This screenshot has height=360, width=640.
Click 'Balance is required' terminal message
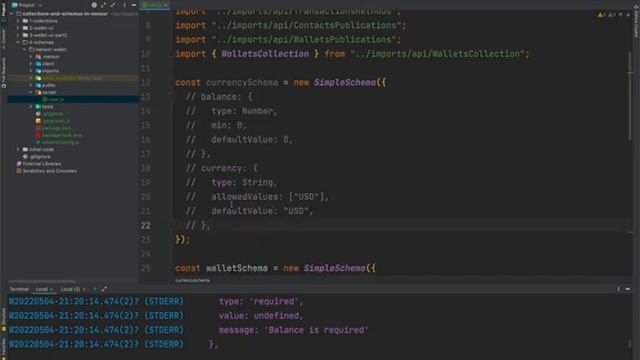click(x=316, y=330)
